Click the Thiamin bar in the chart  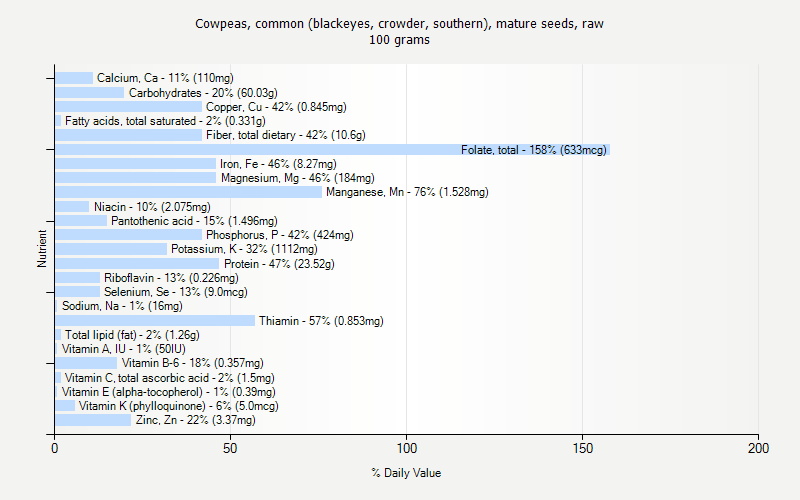pos(155,321)
